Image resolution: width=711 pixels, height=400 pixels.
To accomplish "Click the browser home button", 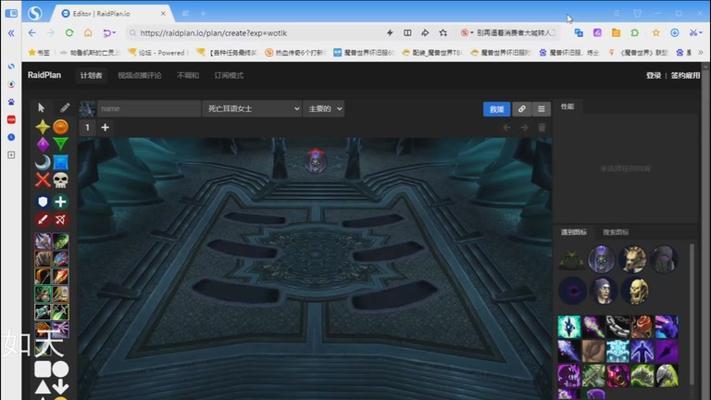I will pos(88,33).
